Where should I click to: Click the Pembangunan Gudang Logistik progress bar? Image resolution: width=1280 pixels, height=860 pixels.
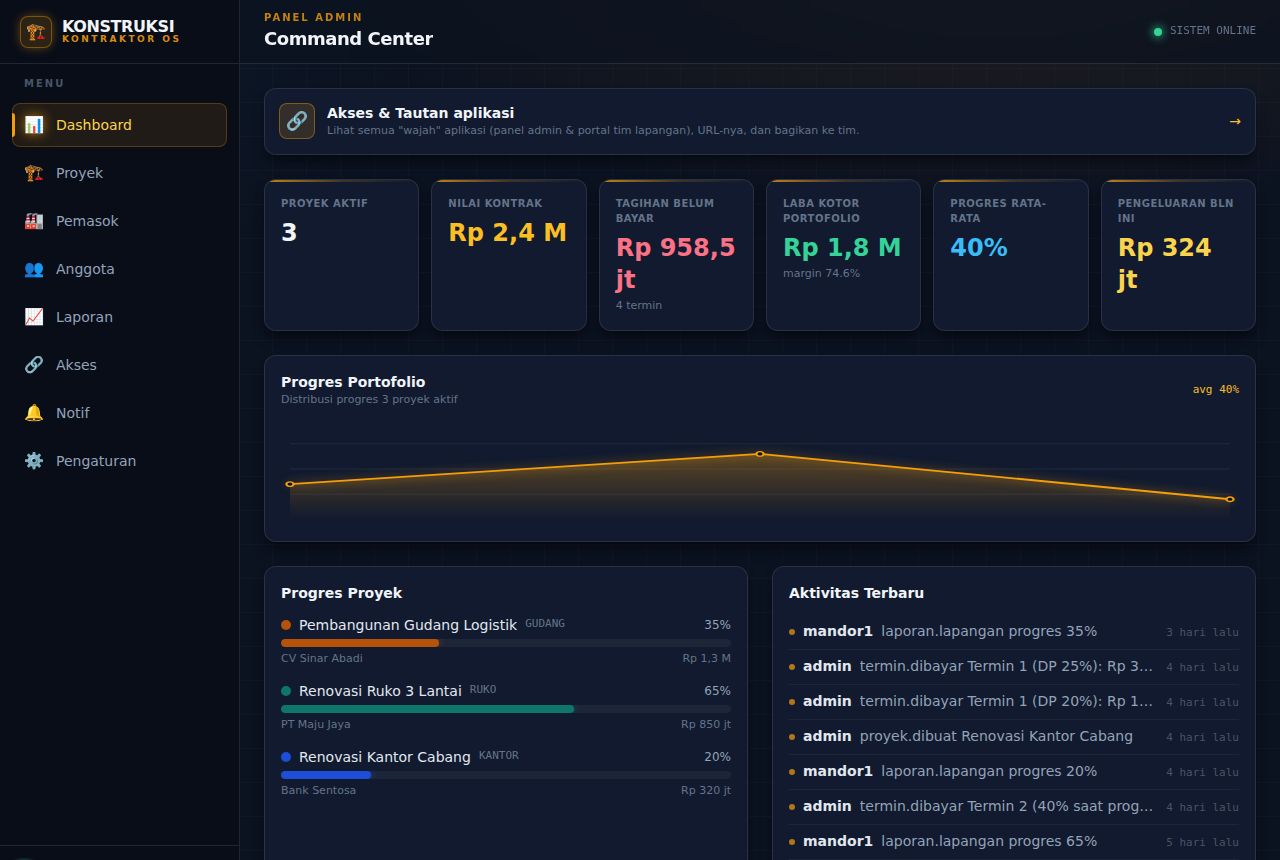(x=506, y=643)
